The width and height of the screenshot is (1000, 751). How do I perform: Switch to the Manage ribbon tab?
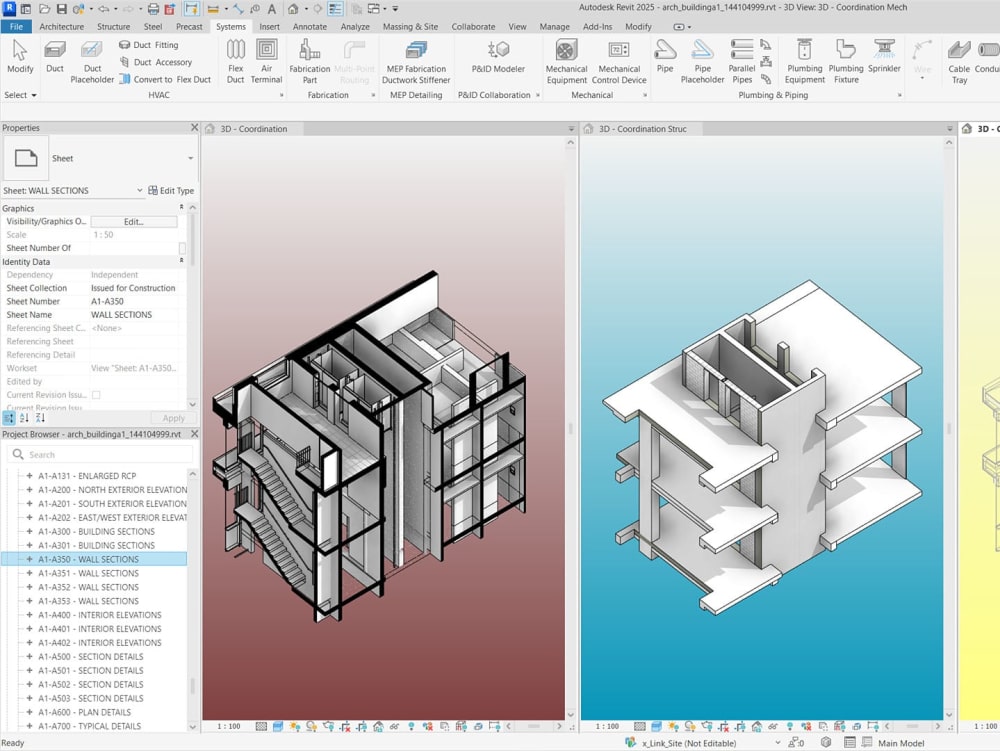click(554, 27)
